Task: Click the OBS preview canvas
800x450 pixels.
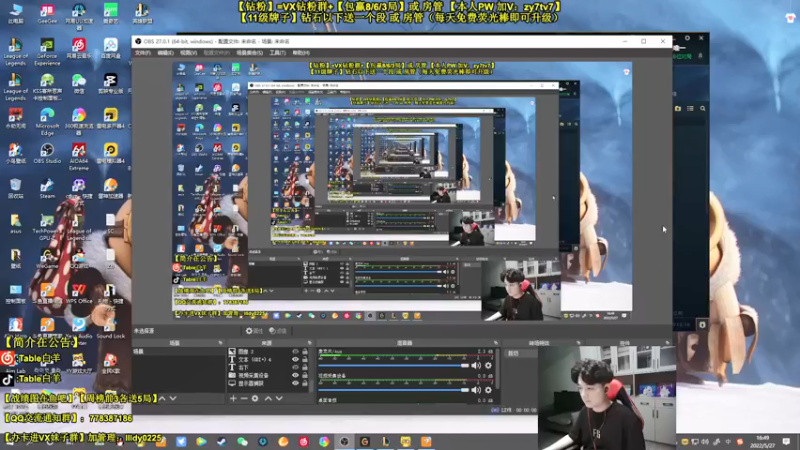Action: [402, 192]
